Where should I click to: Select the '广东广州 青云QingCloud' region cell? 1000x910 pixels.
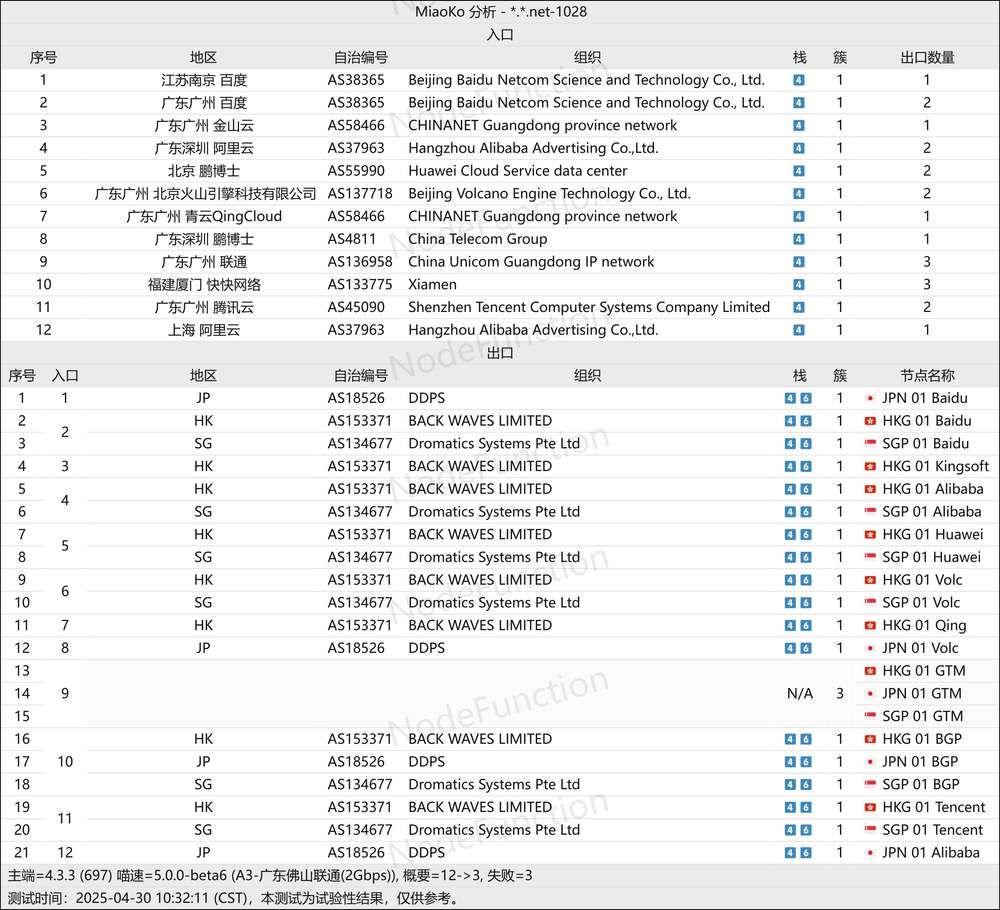[204, 216]
